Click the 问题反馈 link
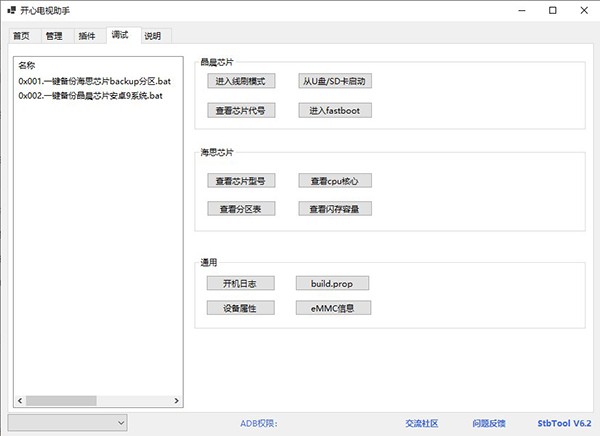 point(488,423)
